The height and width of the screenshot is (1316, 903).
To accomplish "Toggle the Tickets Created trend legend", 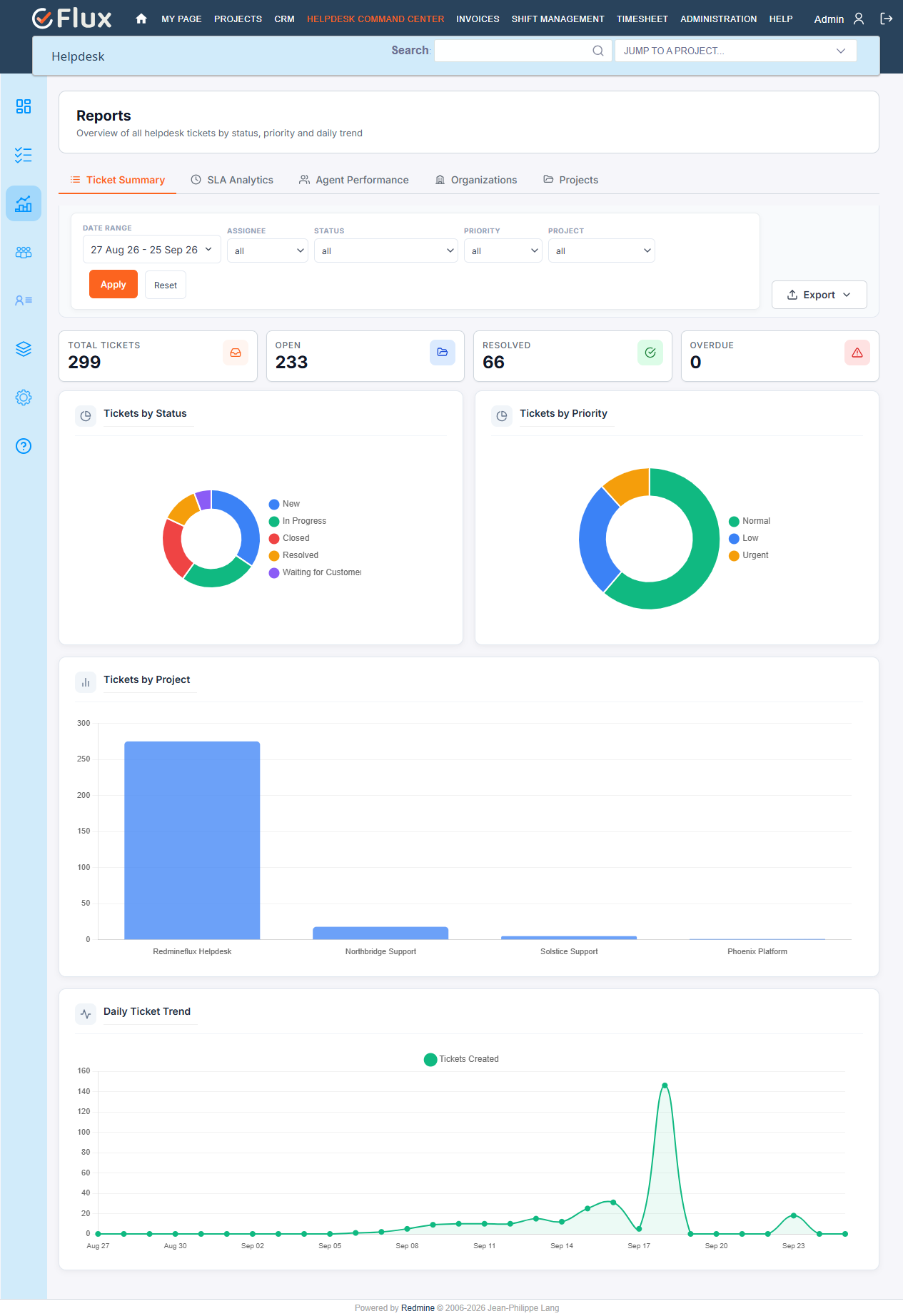I will pos(461,1059).
